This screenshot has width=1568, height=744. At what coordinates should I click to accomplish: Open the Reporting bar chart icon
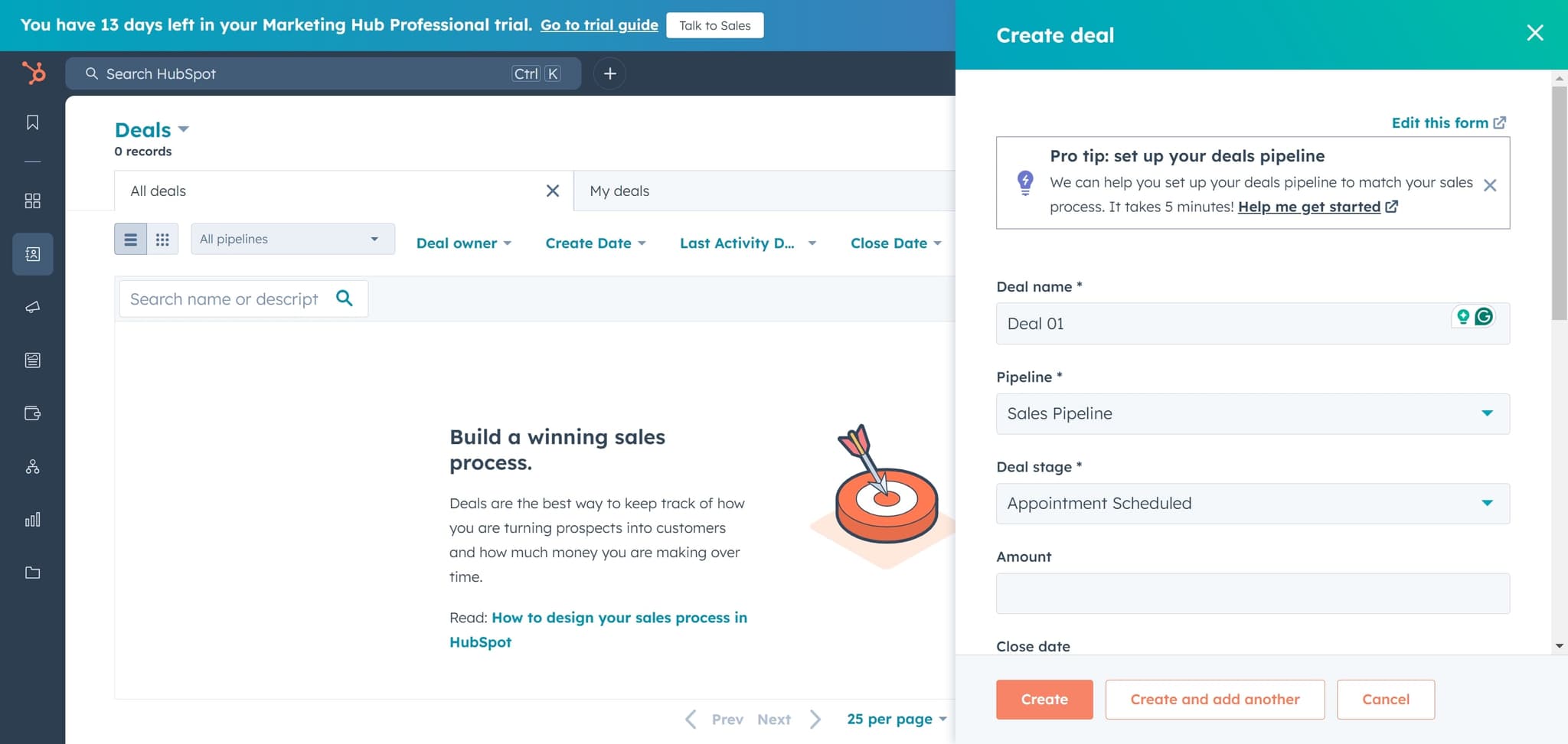coord(32,520)
